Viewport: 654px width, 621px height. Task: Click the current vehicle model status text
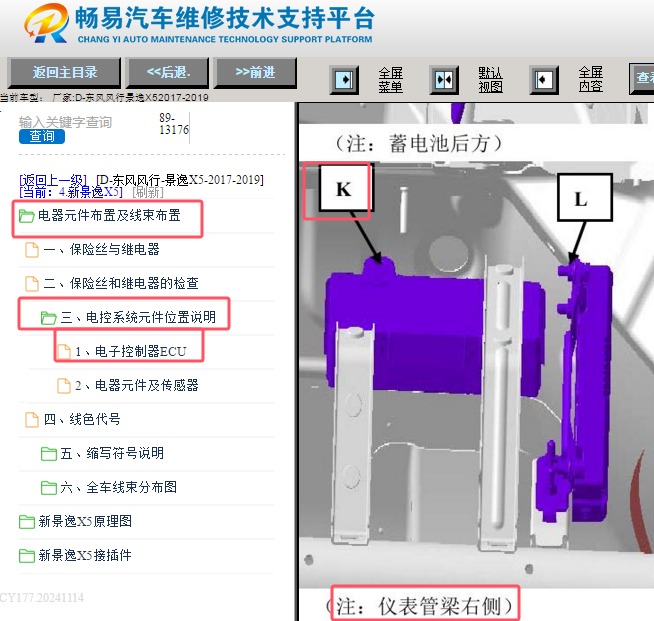click(x=104, y=98)
